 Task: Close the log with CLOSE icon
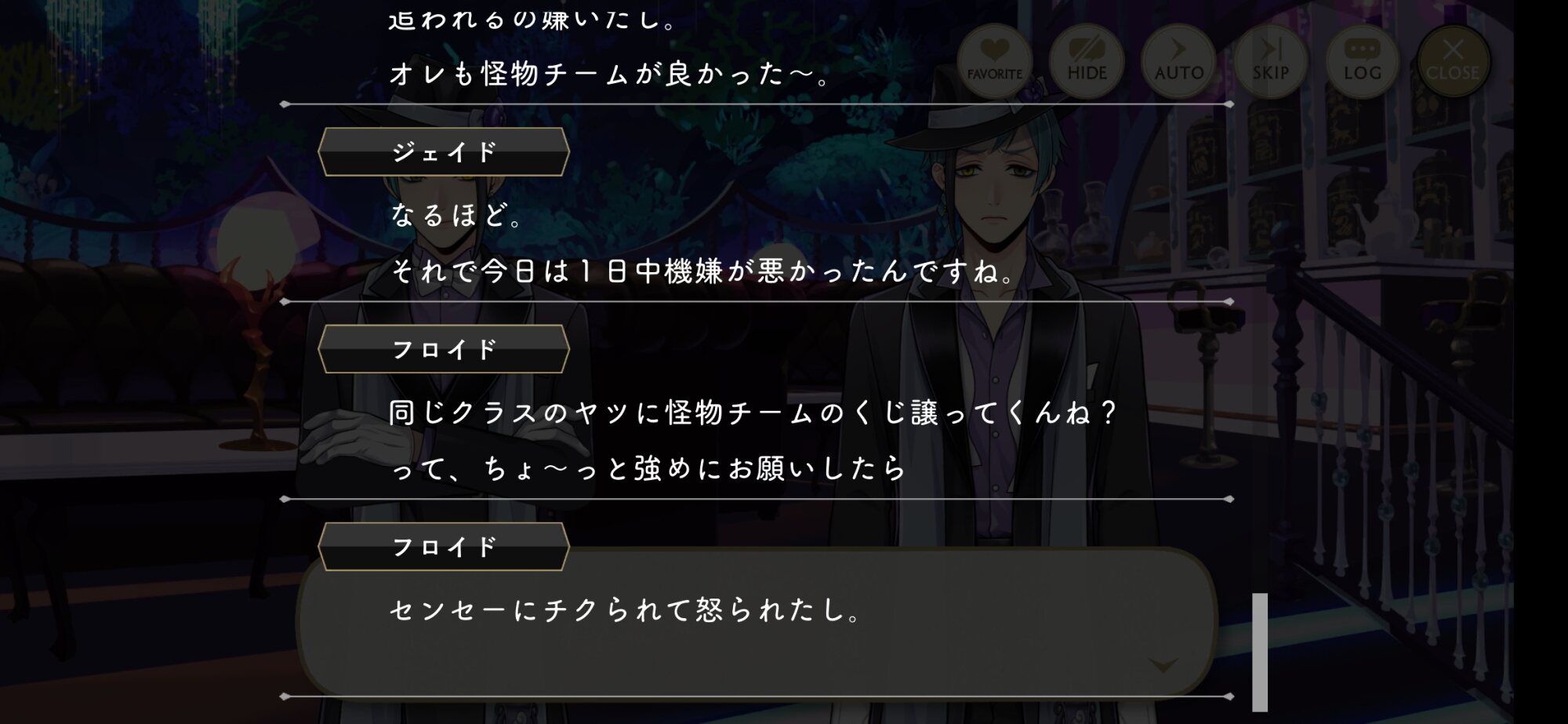click(1453, 61)
